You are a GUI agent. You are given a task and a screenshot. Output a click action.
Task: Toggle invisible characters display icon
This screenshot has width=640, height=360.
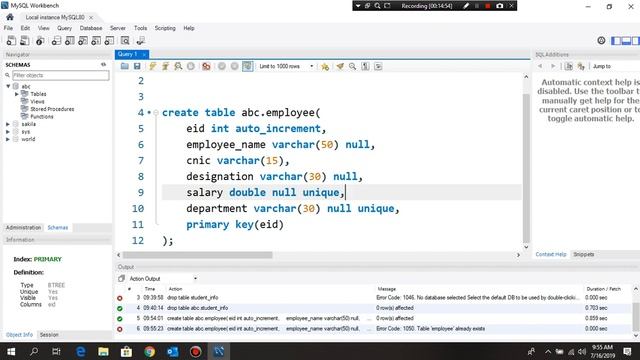[365, 66]
